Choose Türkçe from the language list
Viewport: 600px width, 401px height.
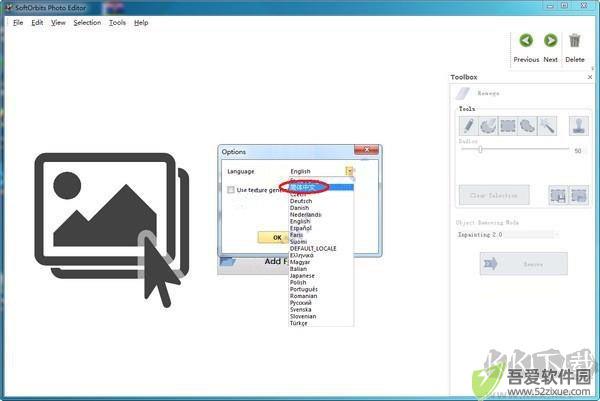click(x=321, y=323)
